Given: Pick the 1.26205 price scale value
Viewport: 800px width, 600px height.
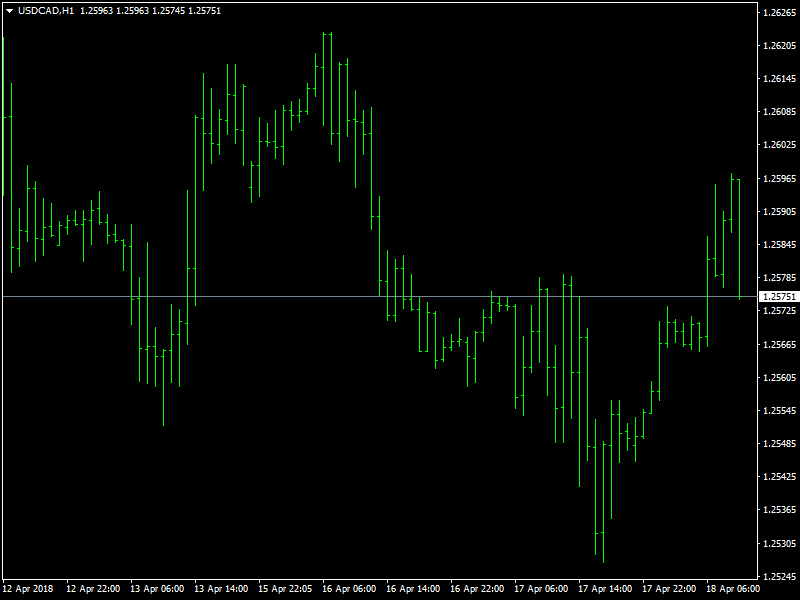Looking at the screenshot, I should click(779, 46).
